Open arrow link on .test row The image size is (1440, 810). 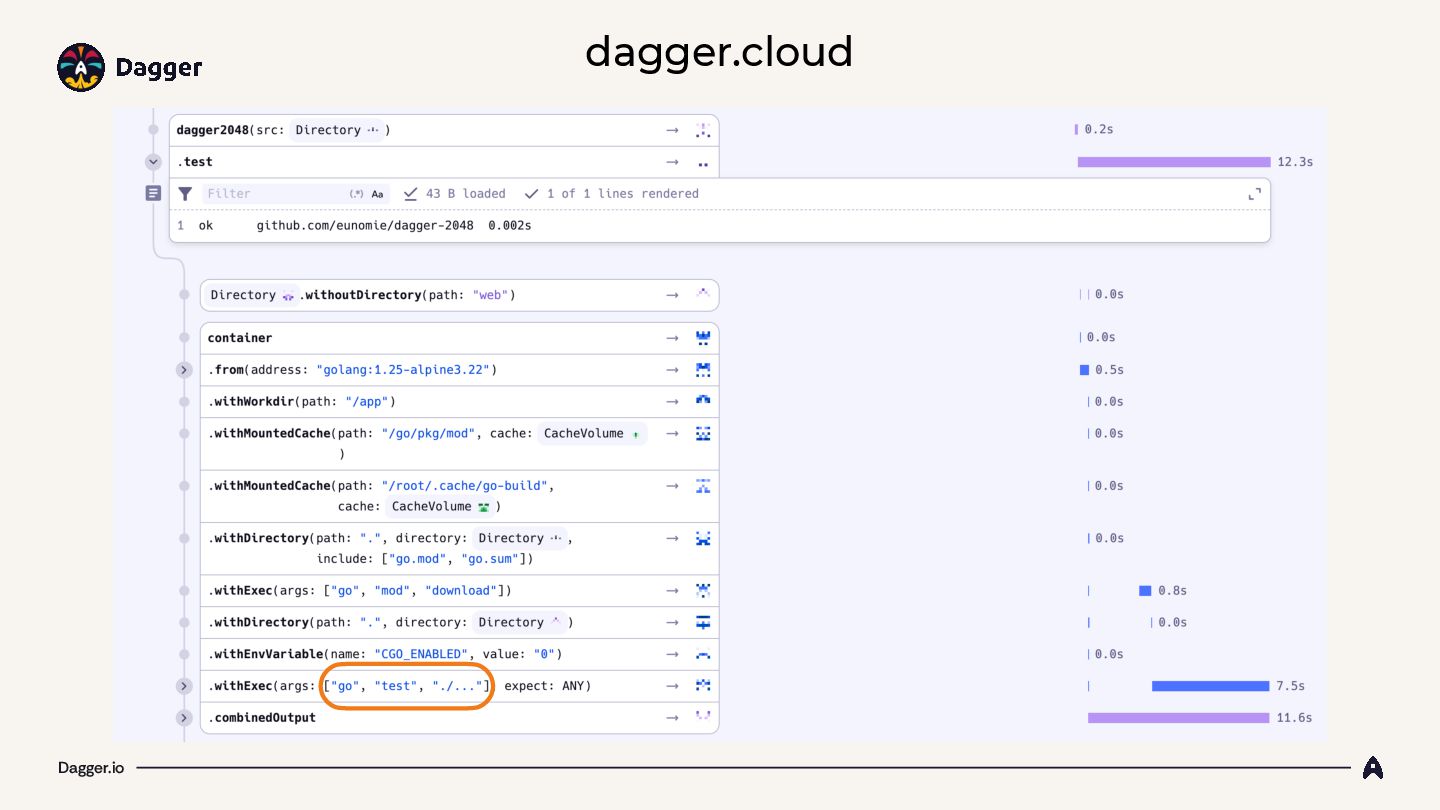[673, 162]
